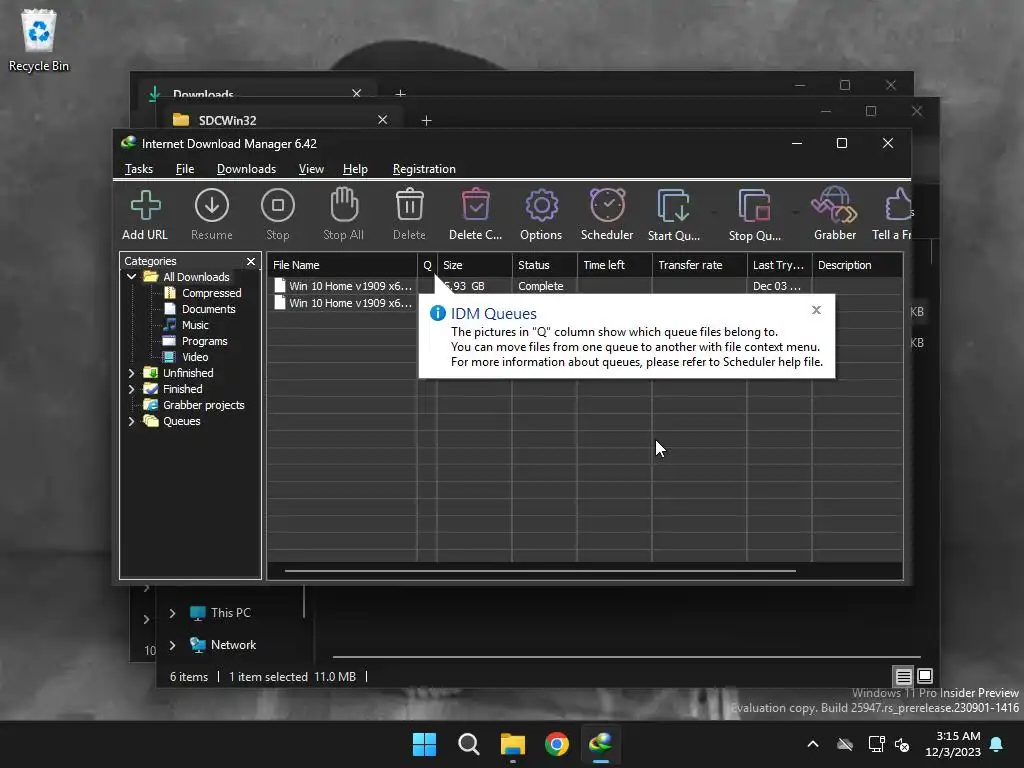
Task: Open the Registration menu
Action: click(424, 169)
